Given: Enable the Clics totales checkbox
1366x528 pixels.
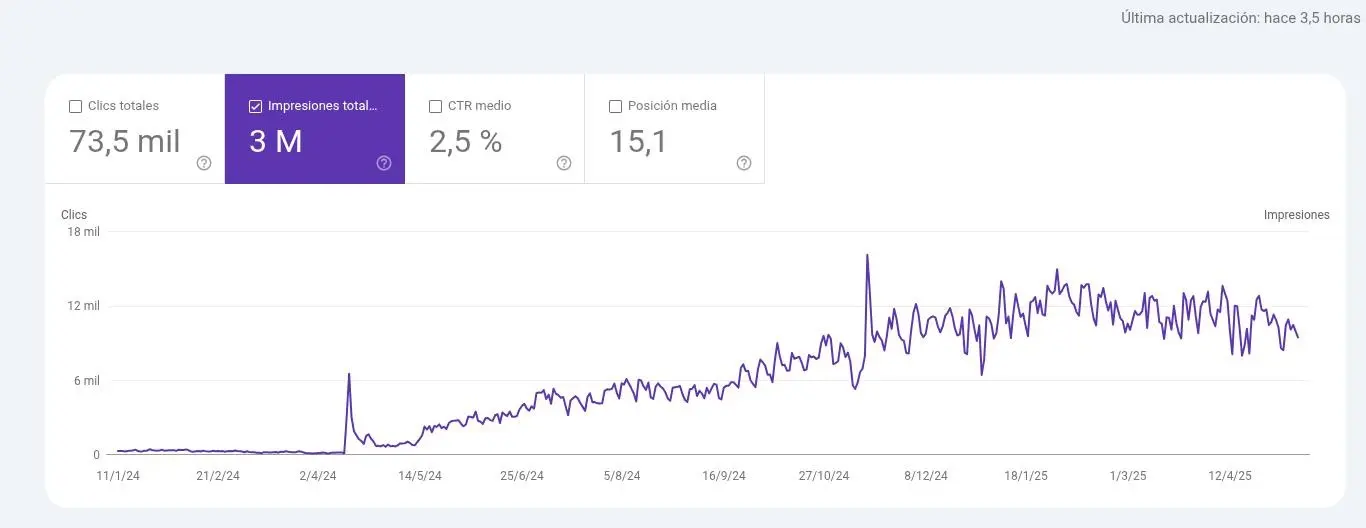Looking at the screenshot, I should tap(76, 106).
